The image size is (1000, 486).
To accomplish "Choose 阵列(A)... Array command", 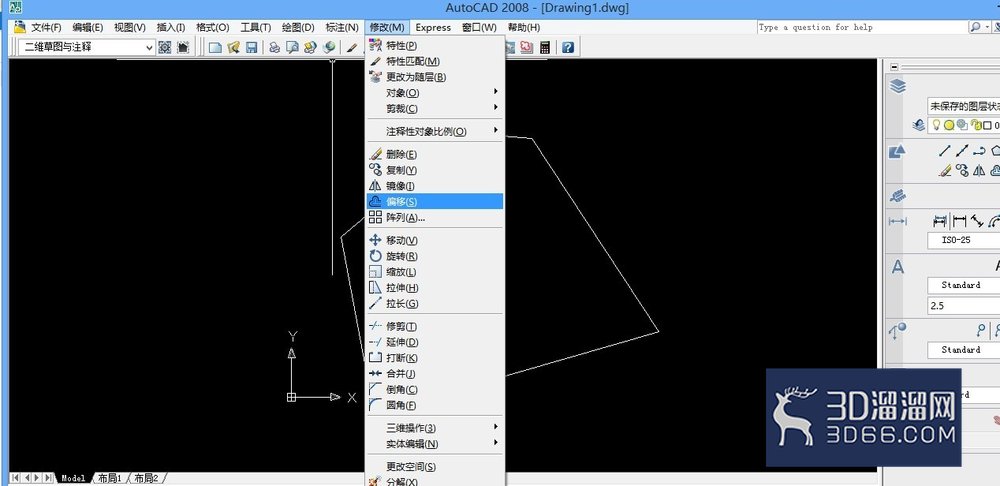I will [x=435, y=217].
